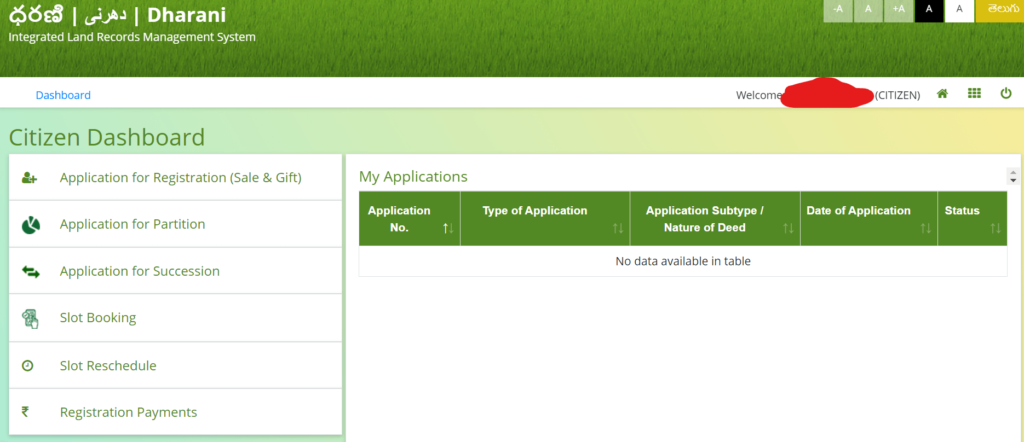Screen dimensions: 1024x442
Task: Click the home icon in the header
Action: coord(942,94)
